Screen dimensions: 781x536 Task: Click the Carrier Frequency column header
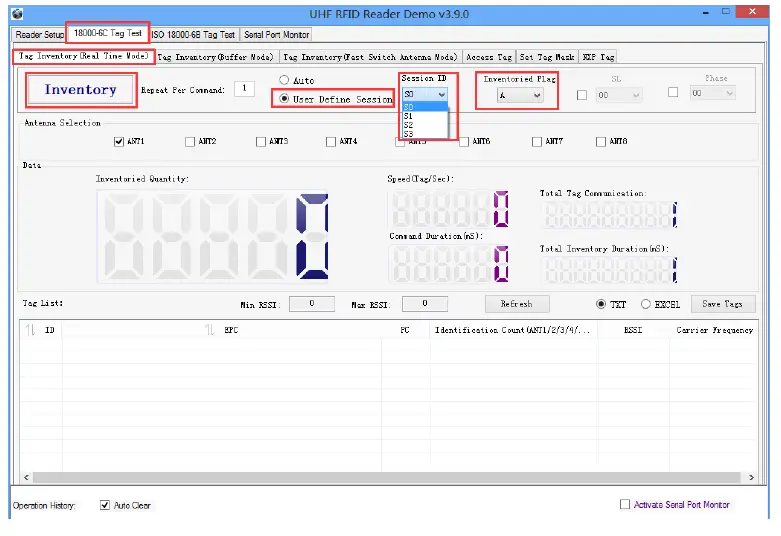tap(714, 330)
